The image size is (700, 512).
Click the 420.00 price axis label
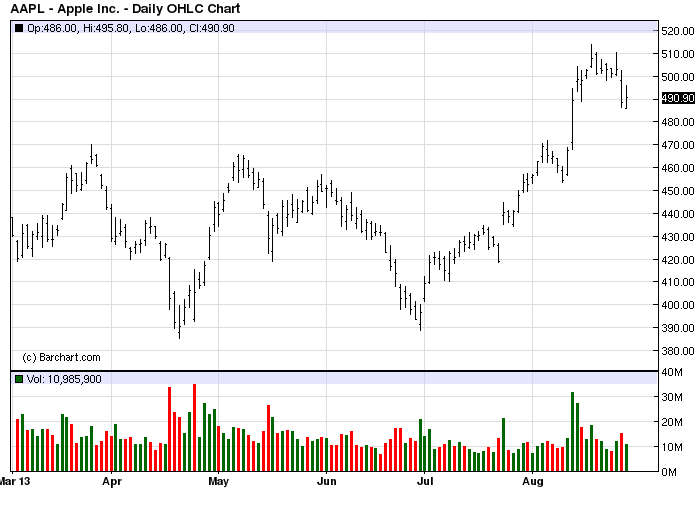click(x=678, y=260)
